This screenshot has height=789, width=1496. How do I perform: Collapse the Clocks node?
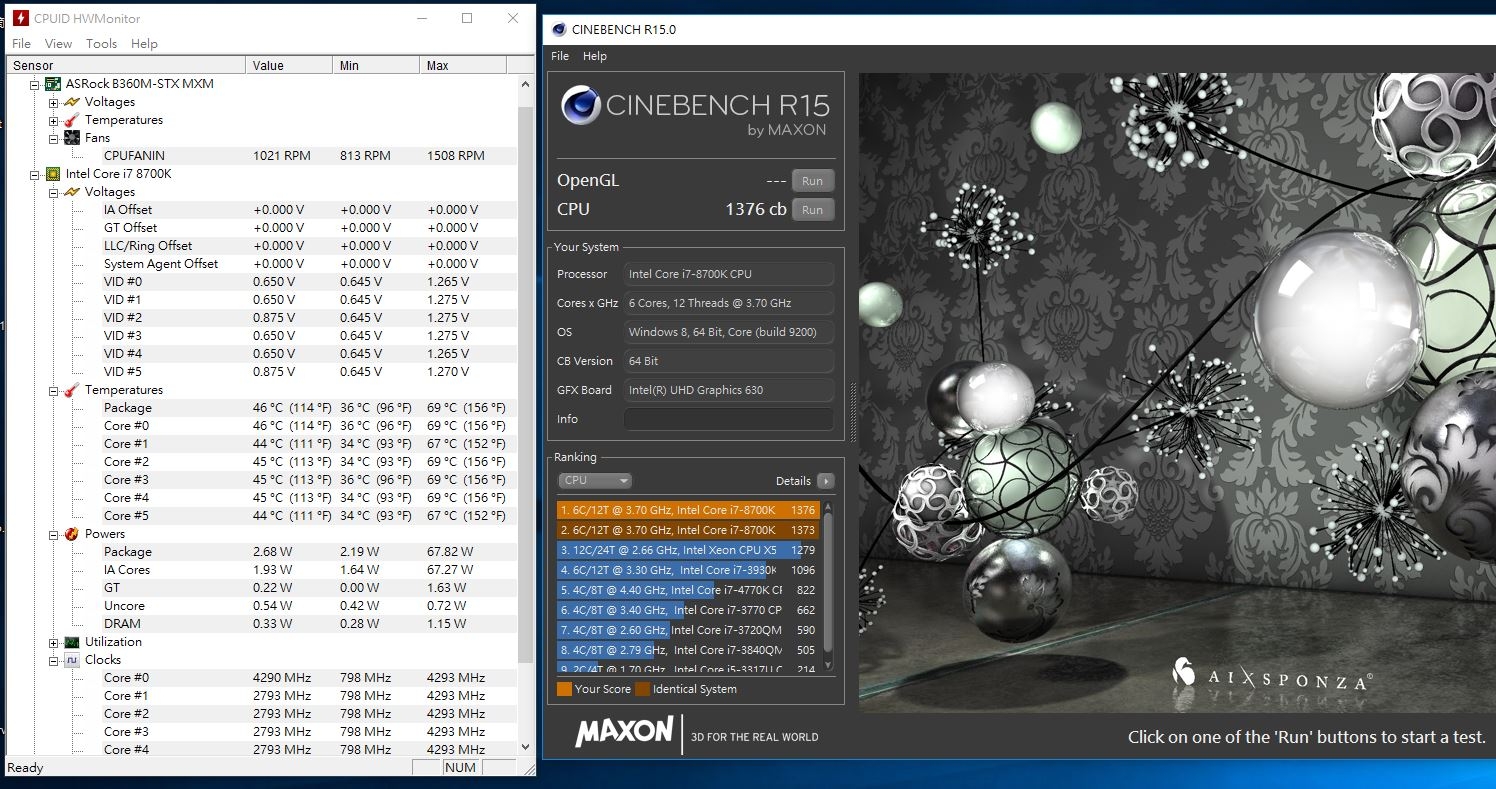[54, 660]
